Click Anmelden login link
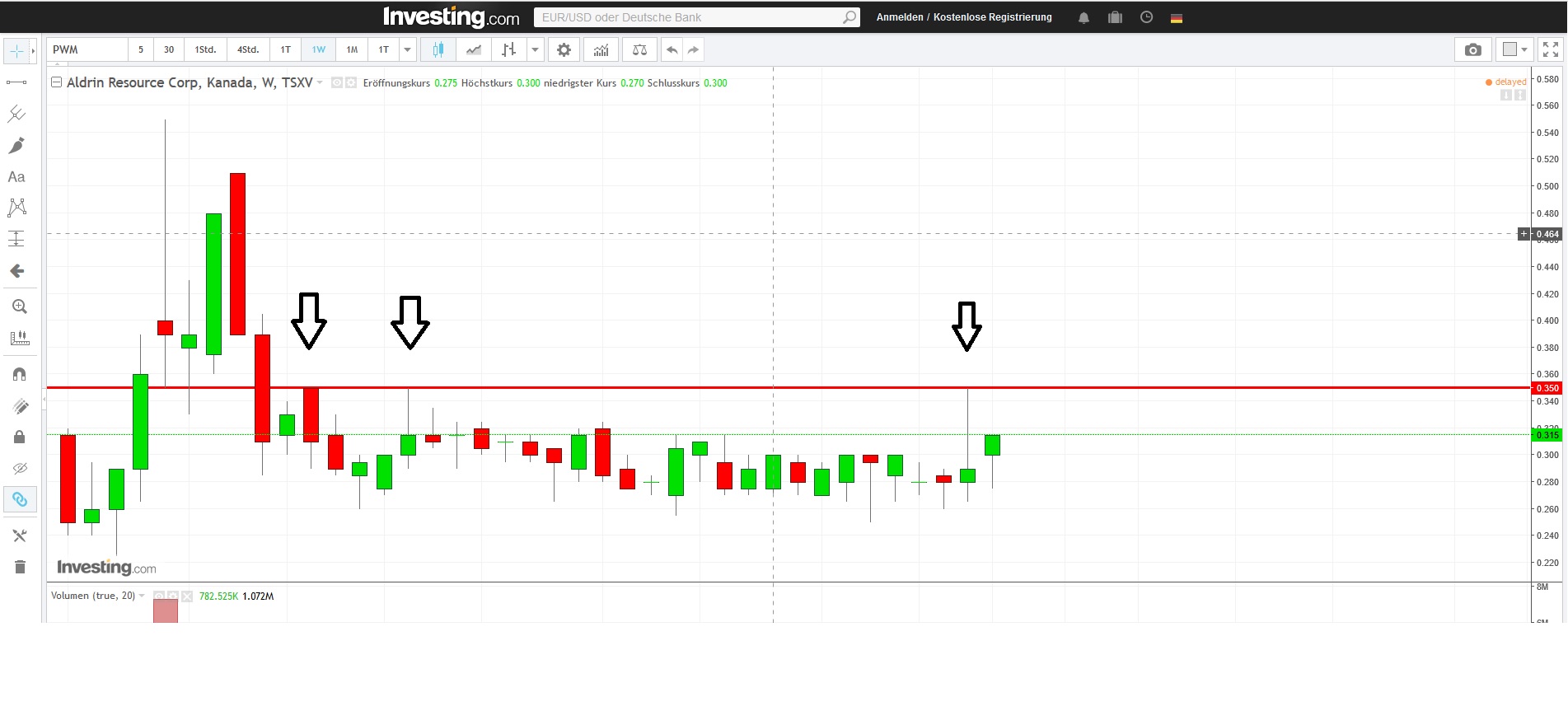The height and width of the screenshot is (725, 1568). 900,17
